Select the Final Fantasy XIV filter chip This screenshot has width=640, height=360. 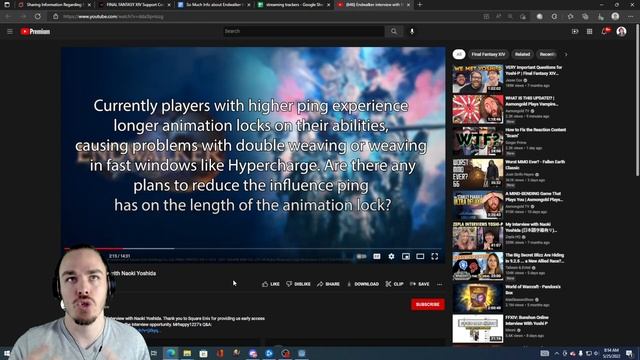tap(488, 54)
